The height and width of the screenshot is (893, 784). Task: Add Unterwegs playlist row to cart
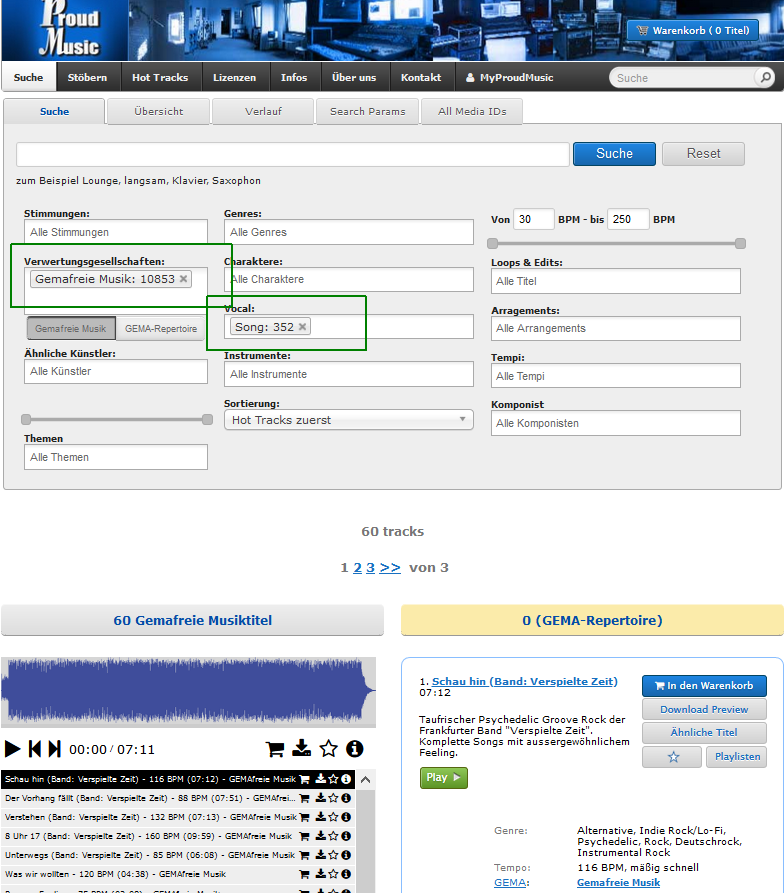(305, 855)
